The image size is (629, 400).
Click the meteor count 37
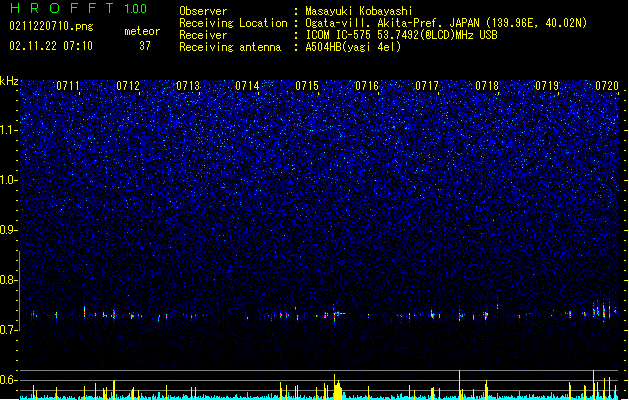(x=145, y=46)
